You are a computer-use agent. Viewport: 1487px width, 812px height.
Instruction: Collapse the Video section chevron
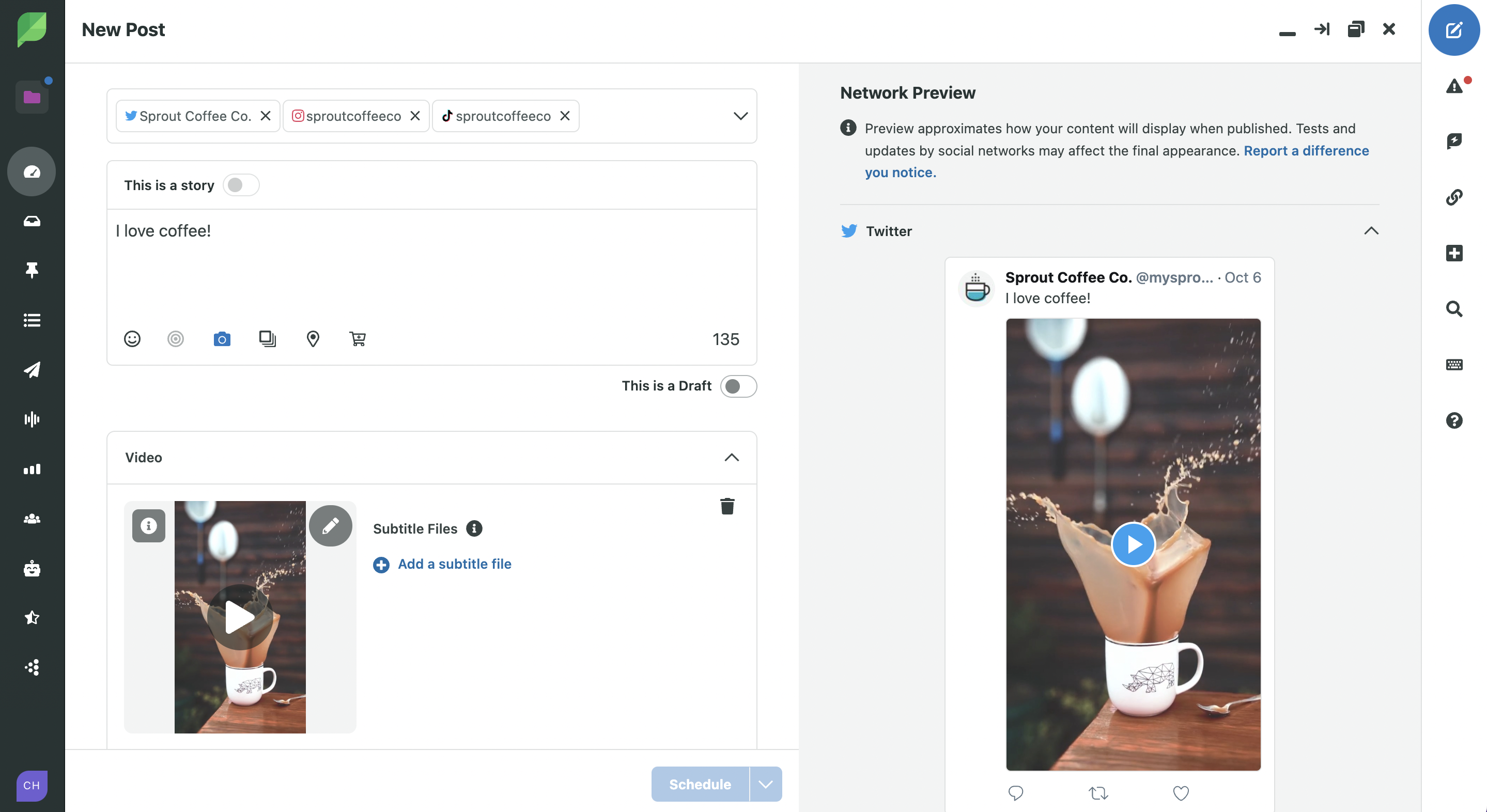[732, 457]
